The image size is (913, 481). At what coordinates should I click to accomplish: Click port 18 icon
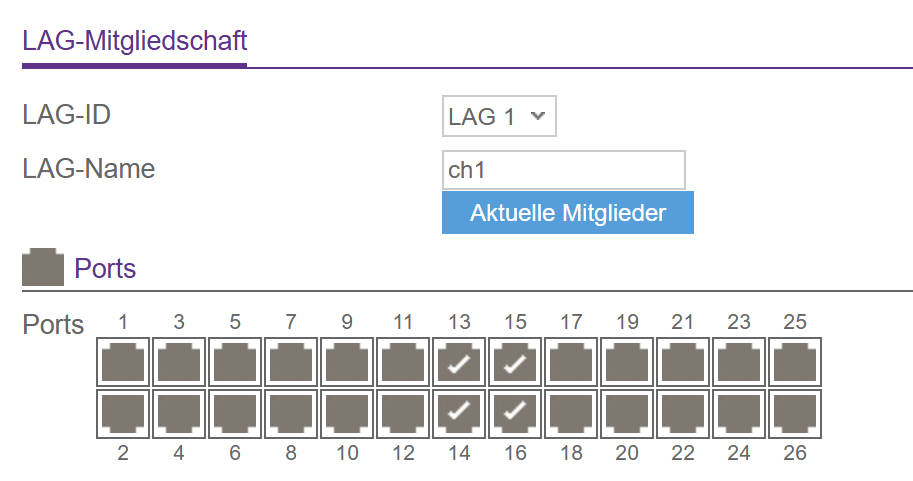point(571,413)
